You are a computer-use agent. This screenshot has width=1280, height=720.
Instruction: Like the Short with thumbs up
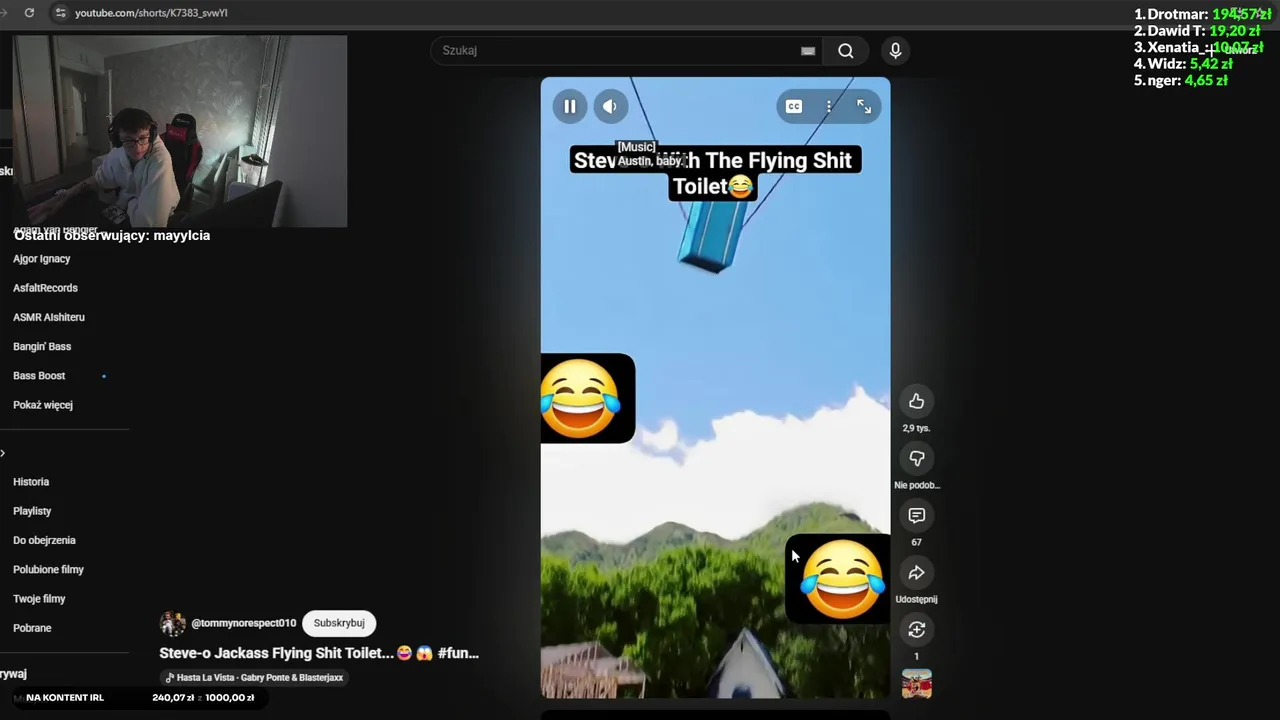(x=916, y=401)
